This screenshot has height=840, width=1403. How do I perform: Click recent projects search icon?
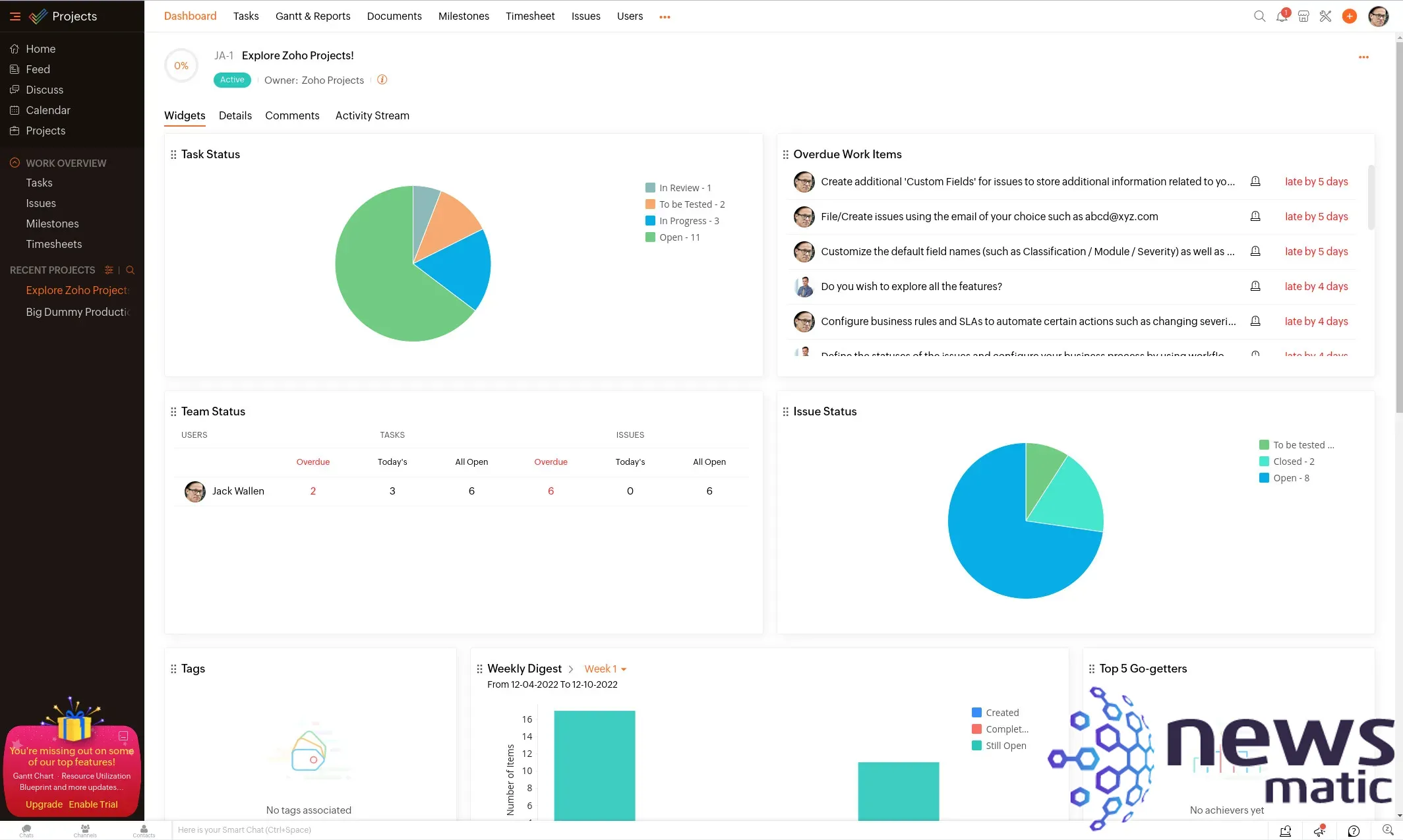(x=130, y=270)
